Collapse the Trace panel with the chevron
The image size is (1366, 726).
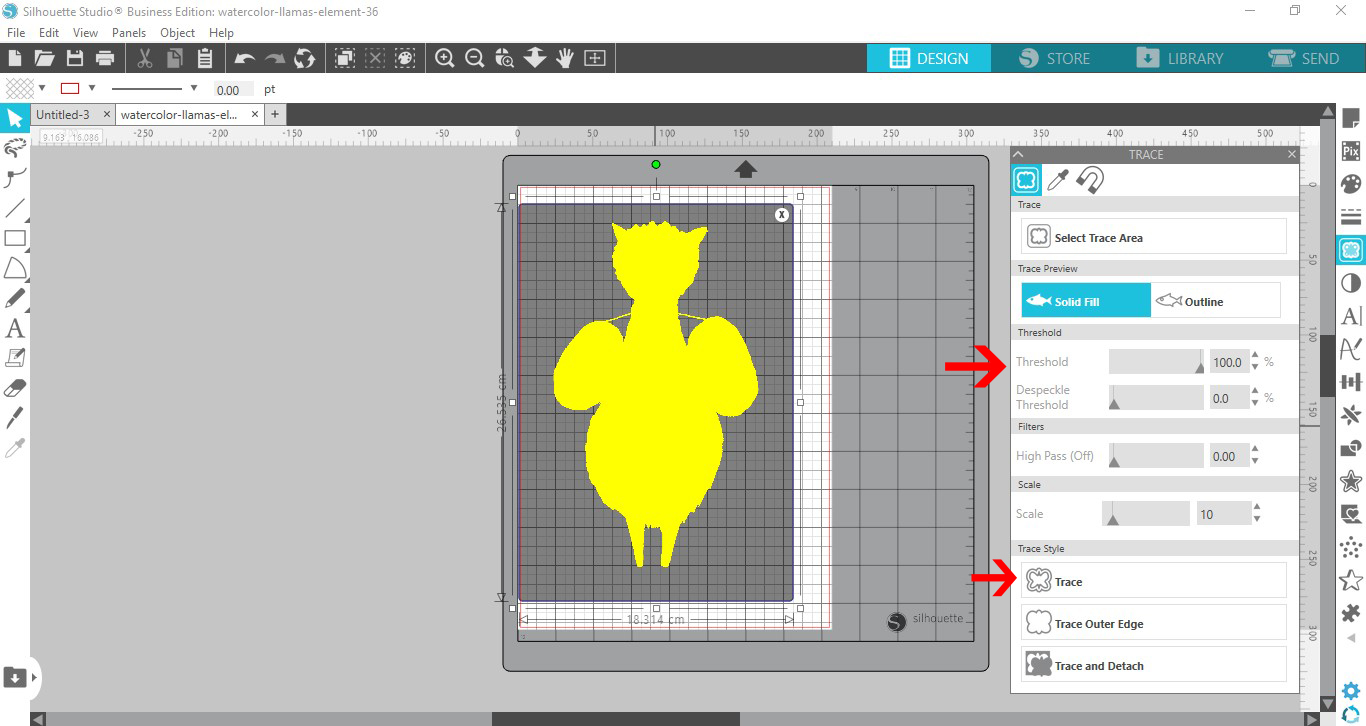click(x=1018, y=155)
